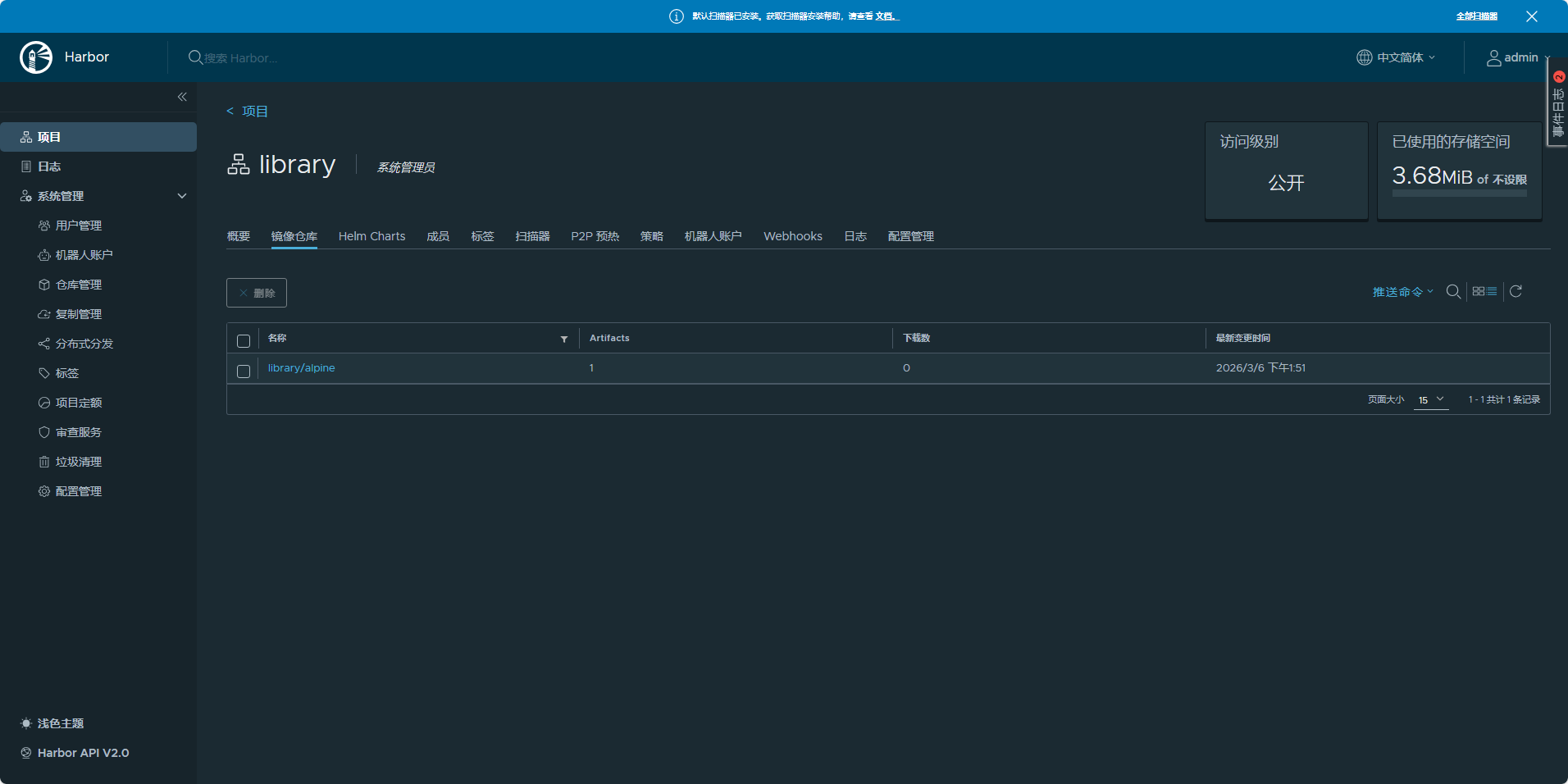Viewport: 1568px width, 784px height.
Task: Open the admin user menu
Action: pyautogui.click(x=1518, y=57)
